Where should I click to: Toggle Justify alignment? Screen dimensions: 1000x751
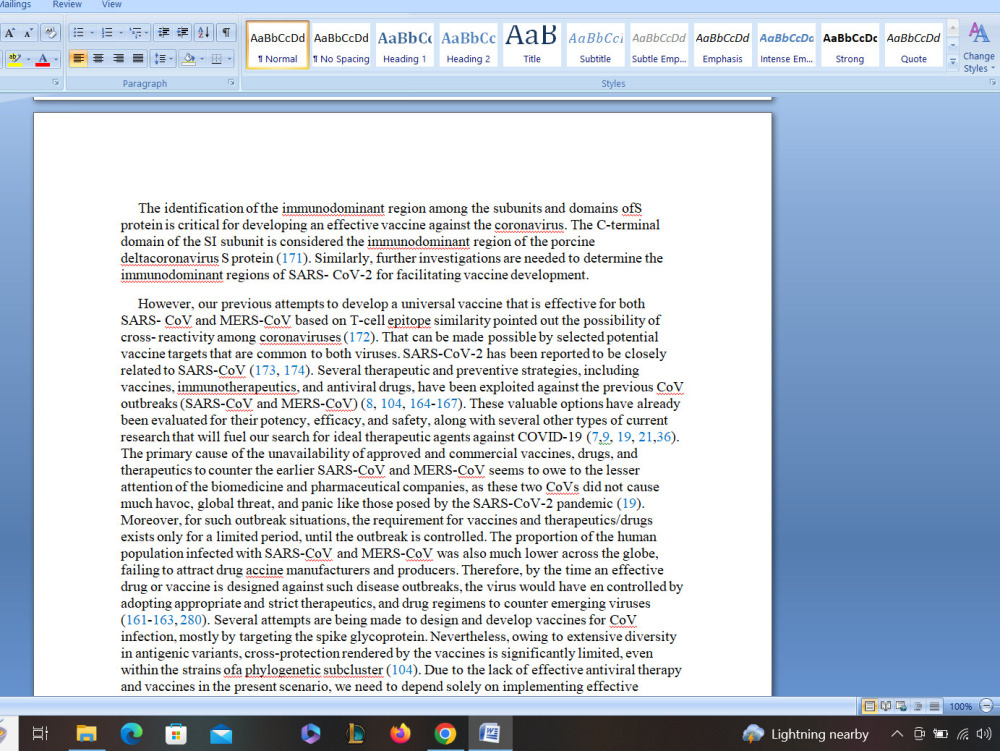click(138, 59)
